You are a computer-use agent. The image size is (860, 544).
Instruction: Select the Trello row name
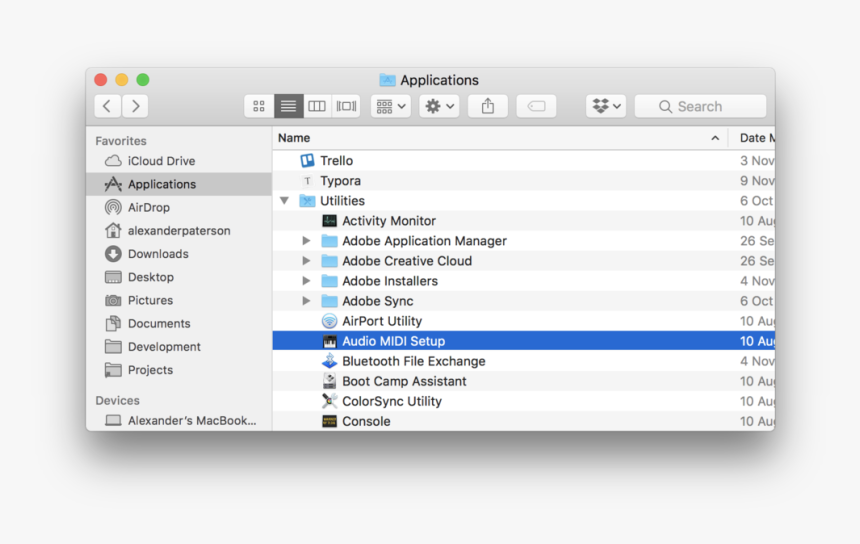click(336, 161)
